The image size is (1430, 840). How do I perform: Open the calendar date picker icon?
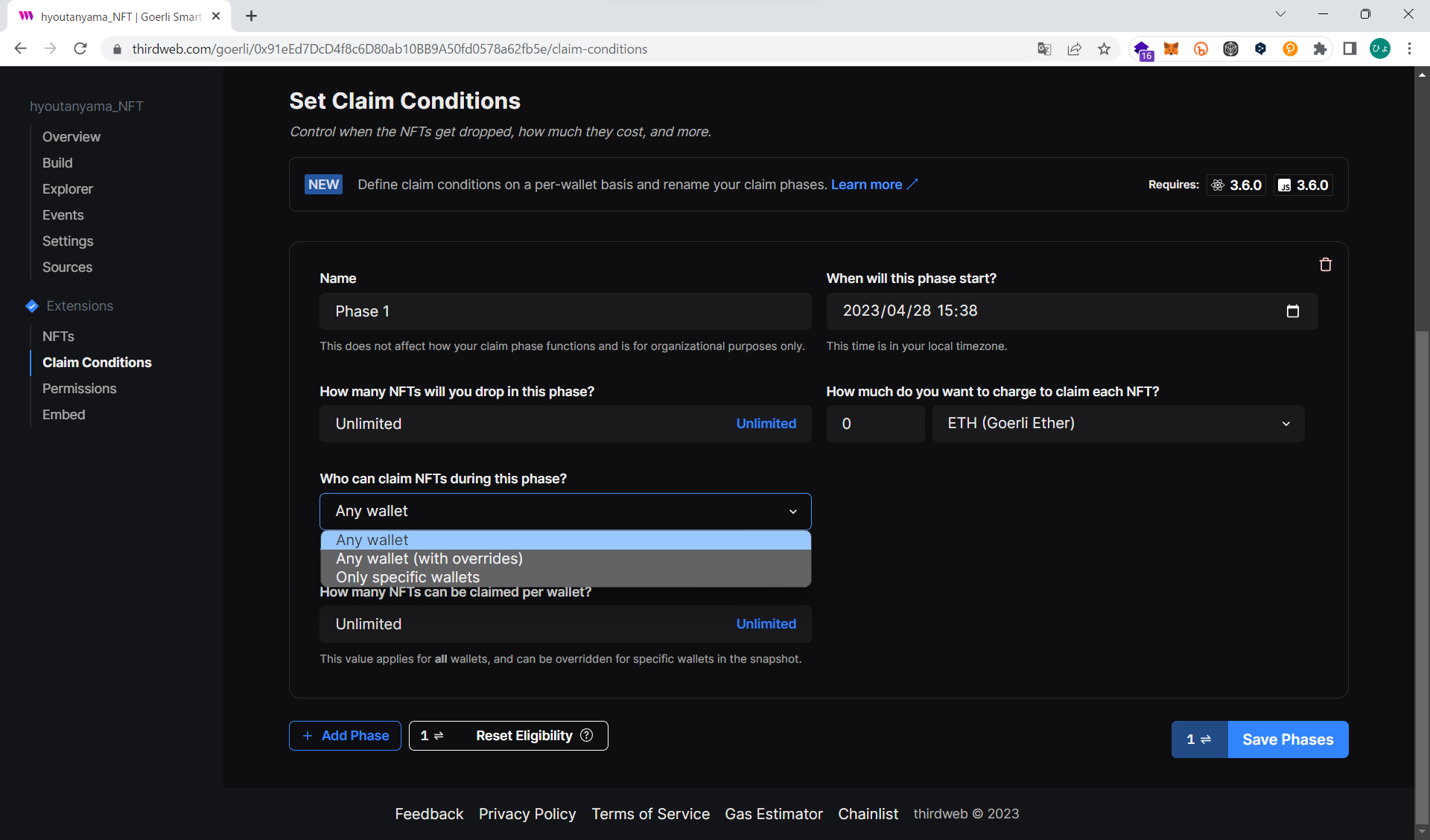pos(1292,311)
